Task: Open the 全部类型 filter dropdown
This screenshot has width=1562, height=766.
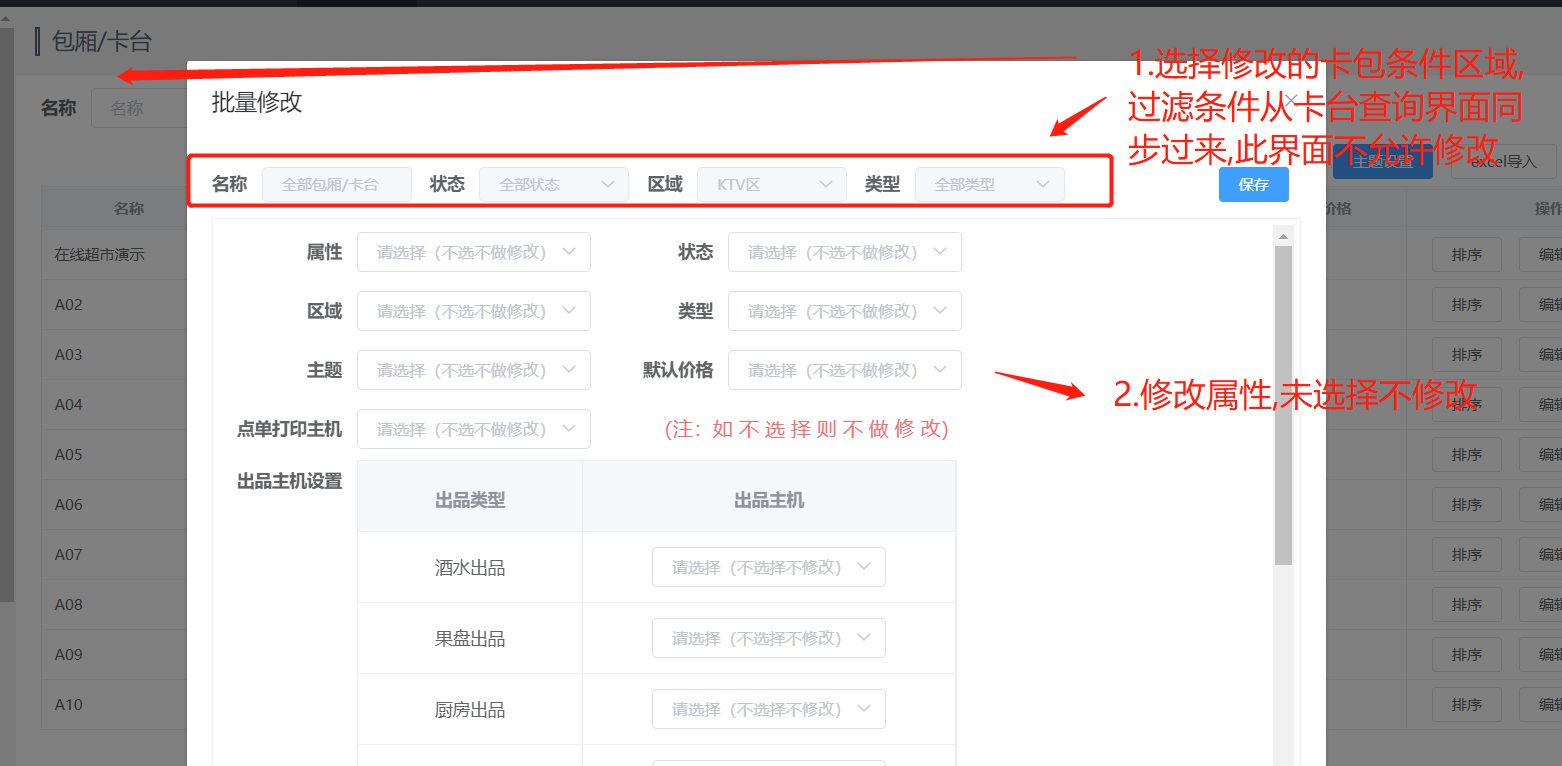Action: click(990, 185)
